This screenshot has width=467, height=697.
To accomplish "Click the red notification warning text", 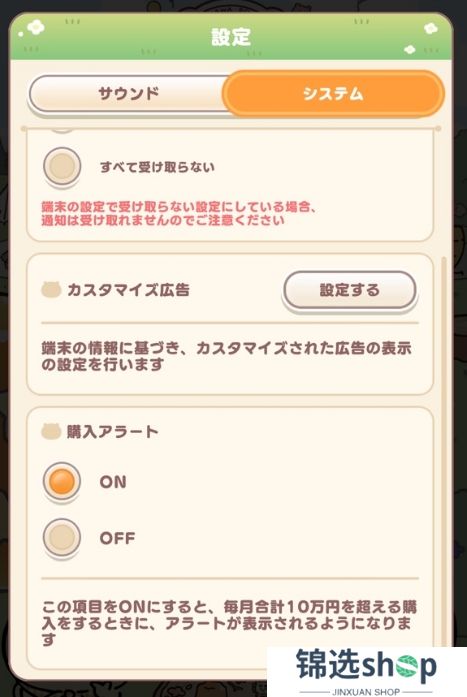I will pos(179,213).
